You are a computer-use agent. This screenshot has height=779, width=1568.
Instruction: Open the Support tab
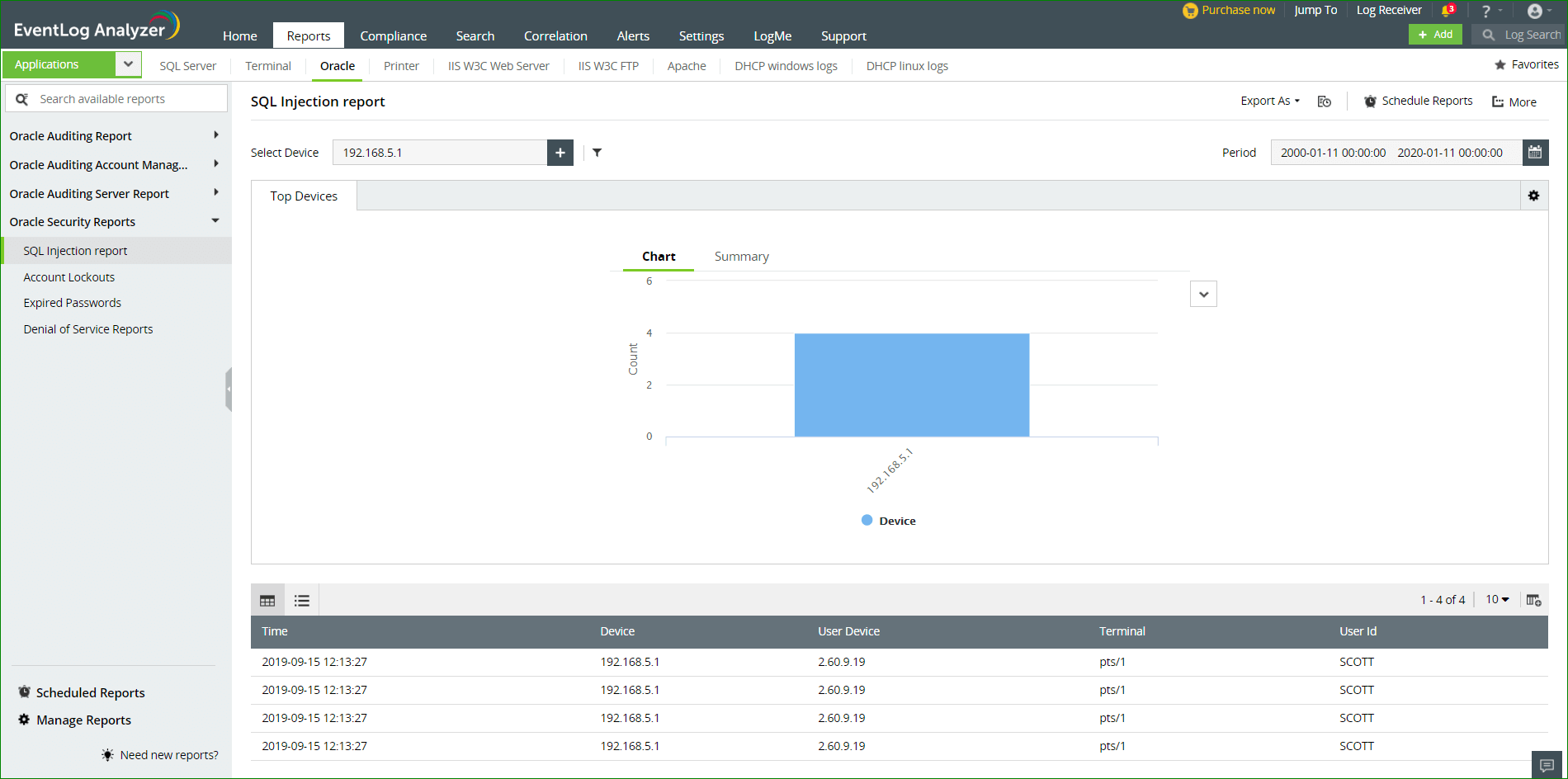pyautogui.click(x=843, y=35)
